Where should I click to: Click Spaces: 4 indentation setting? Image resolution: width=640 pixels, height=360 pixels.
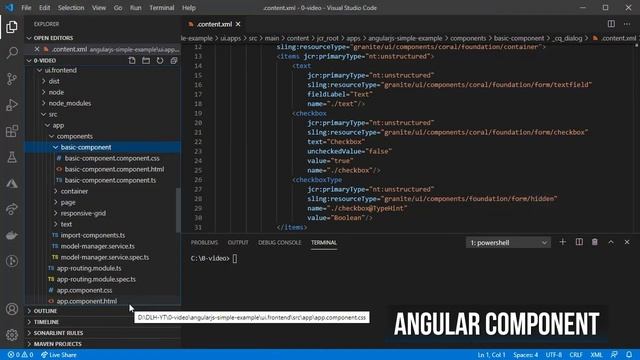pyautogui.click(x=526, y=355)
